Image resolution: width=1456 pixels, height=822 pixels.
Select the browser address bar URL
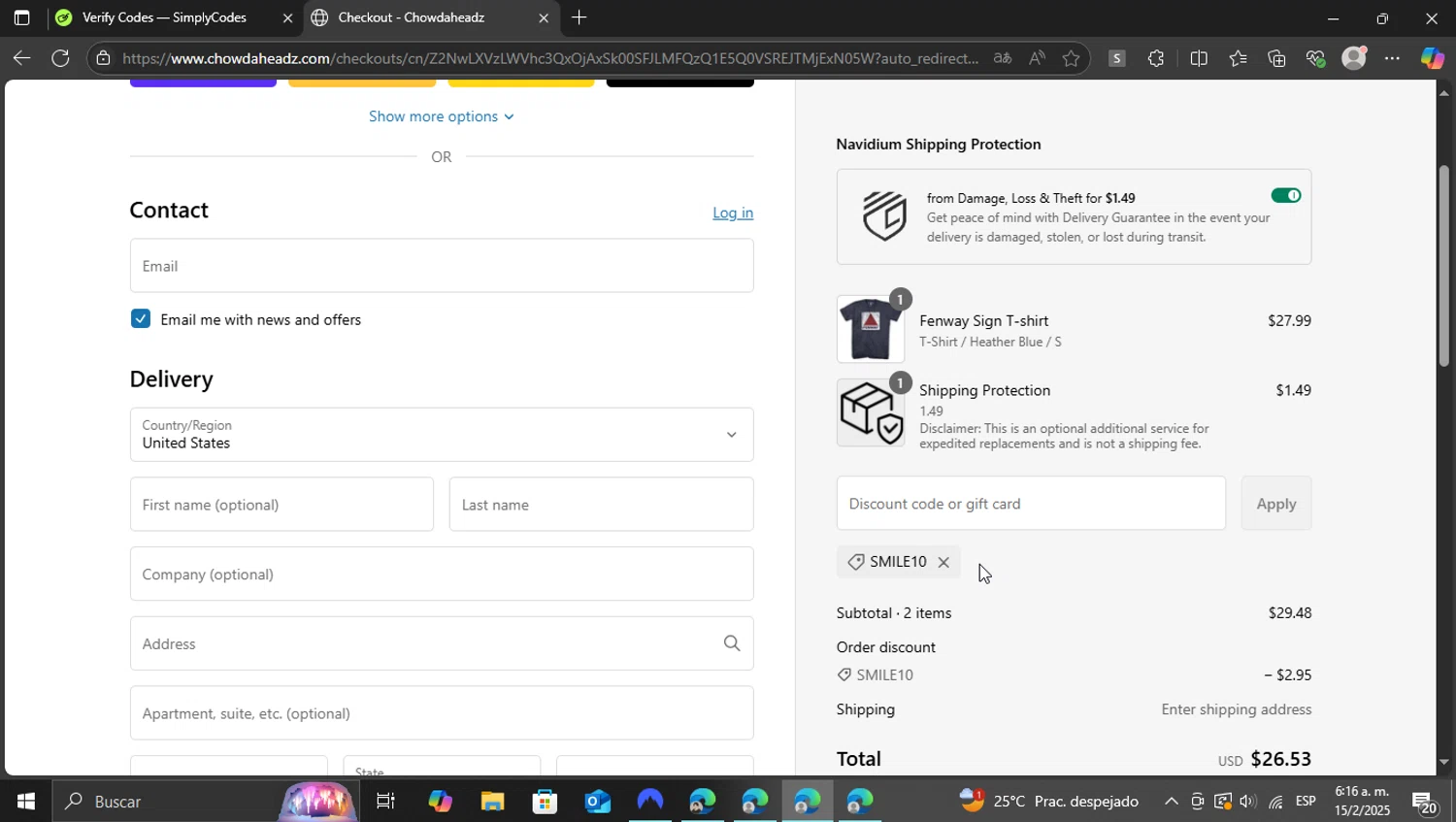tap(549, 58)
